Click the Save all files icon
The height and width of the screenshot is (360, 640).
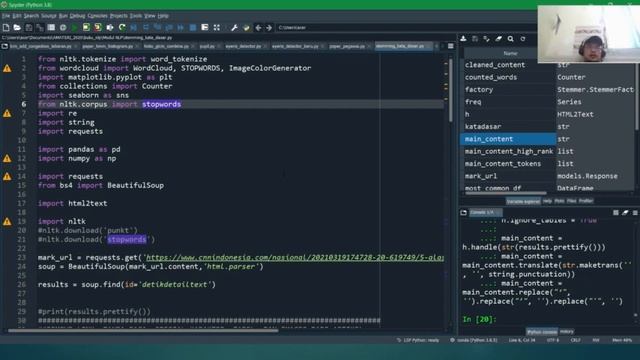(x=40, y=27)
